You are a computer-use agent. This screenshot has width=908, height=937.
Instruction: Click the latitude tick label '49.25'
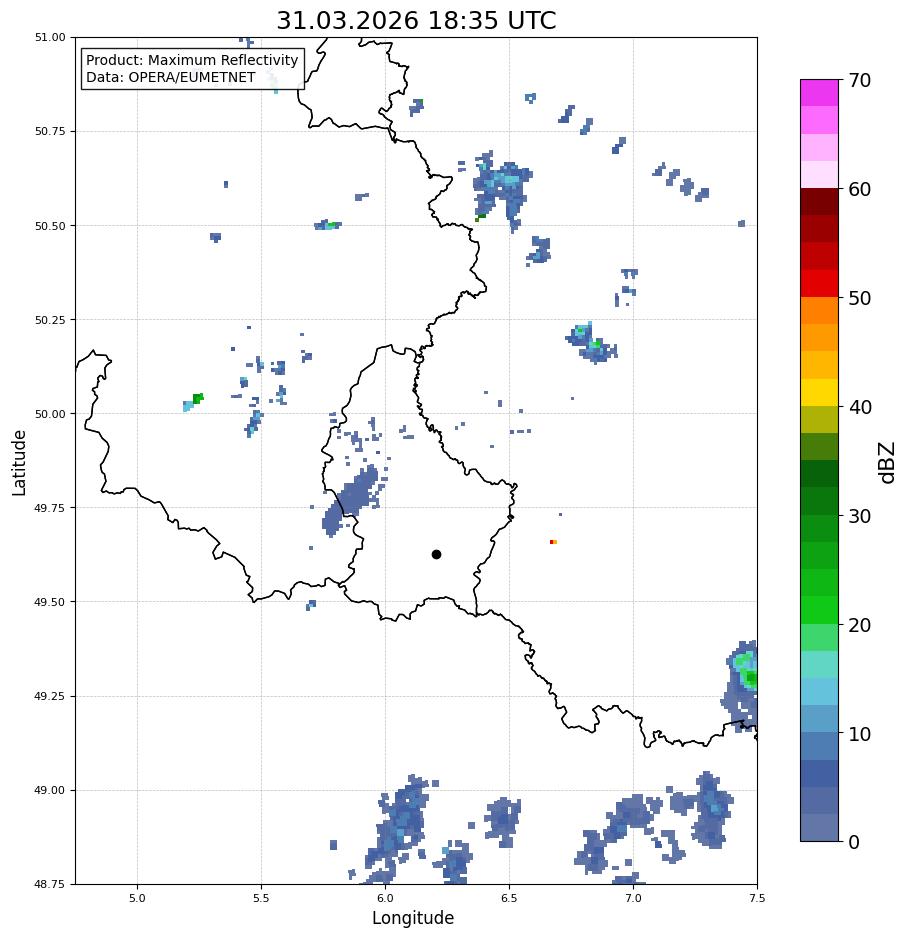pyautogui.click(x=50, y=696)
